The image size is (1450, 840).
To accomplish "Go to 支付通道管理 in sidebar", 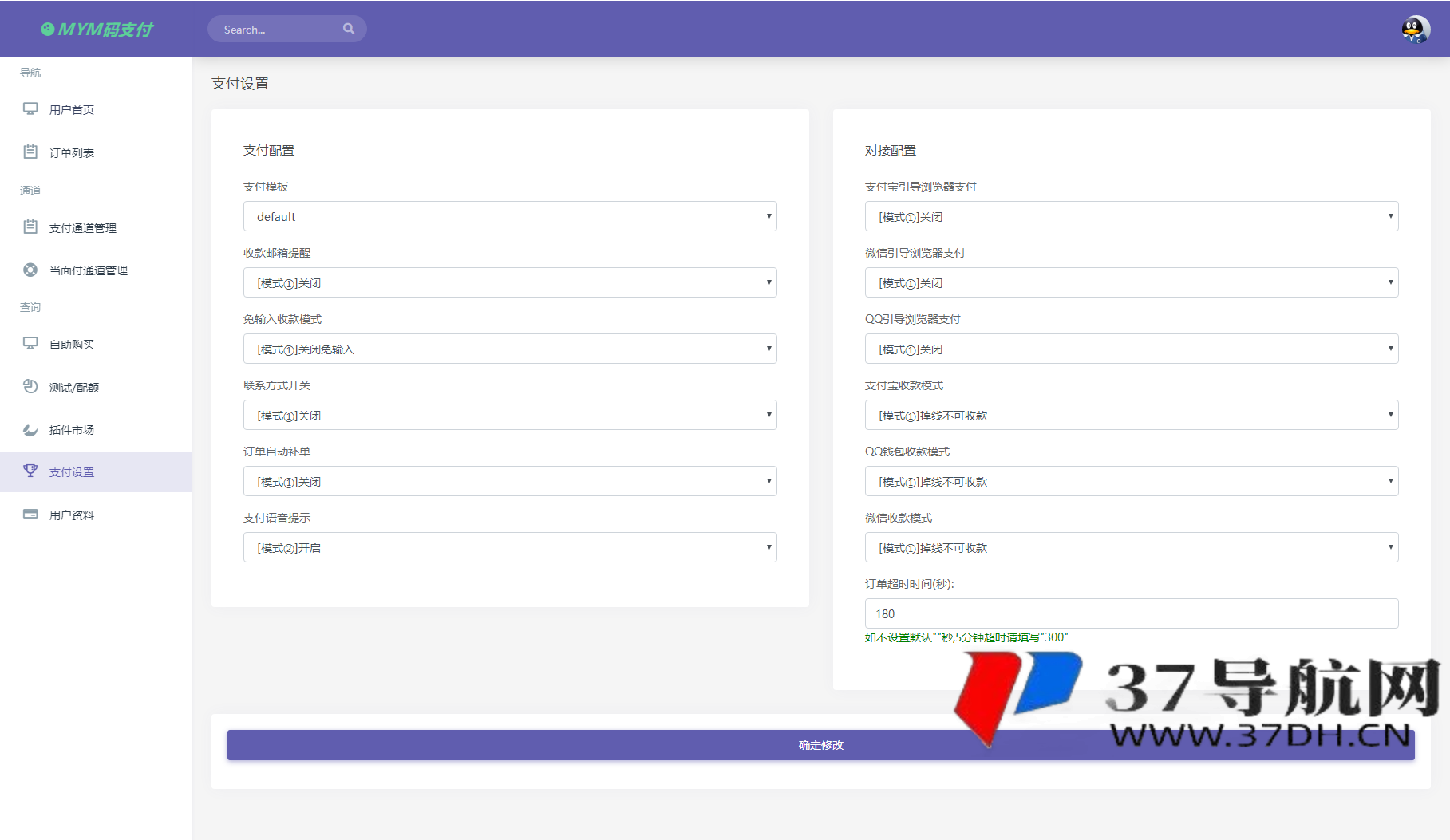I will tap(82, 228).
